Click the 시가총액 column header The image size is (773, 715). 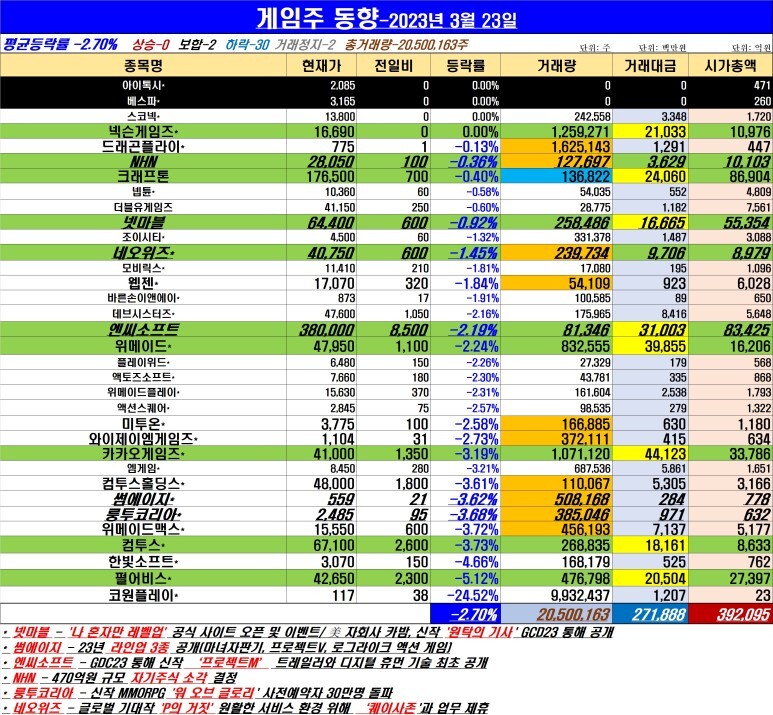(731, 66)
